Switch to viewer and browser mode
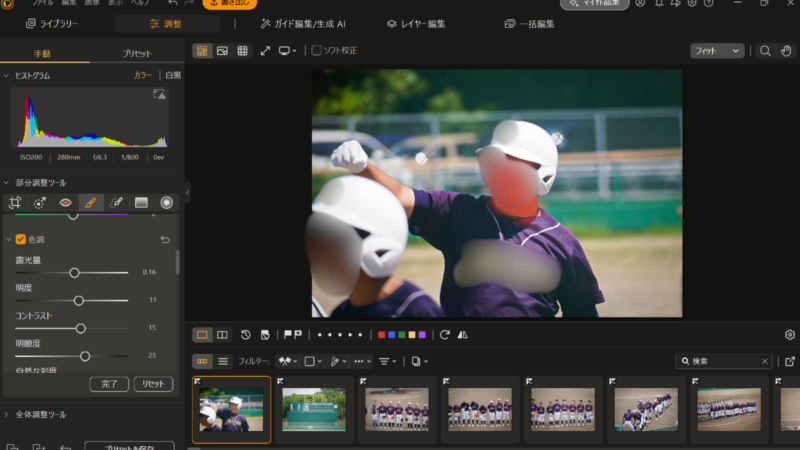The width and height of the screenshot is (800, 450). [x=202, y=51]
